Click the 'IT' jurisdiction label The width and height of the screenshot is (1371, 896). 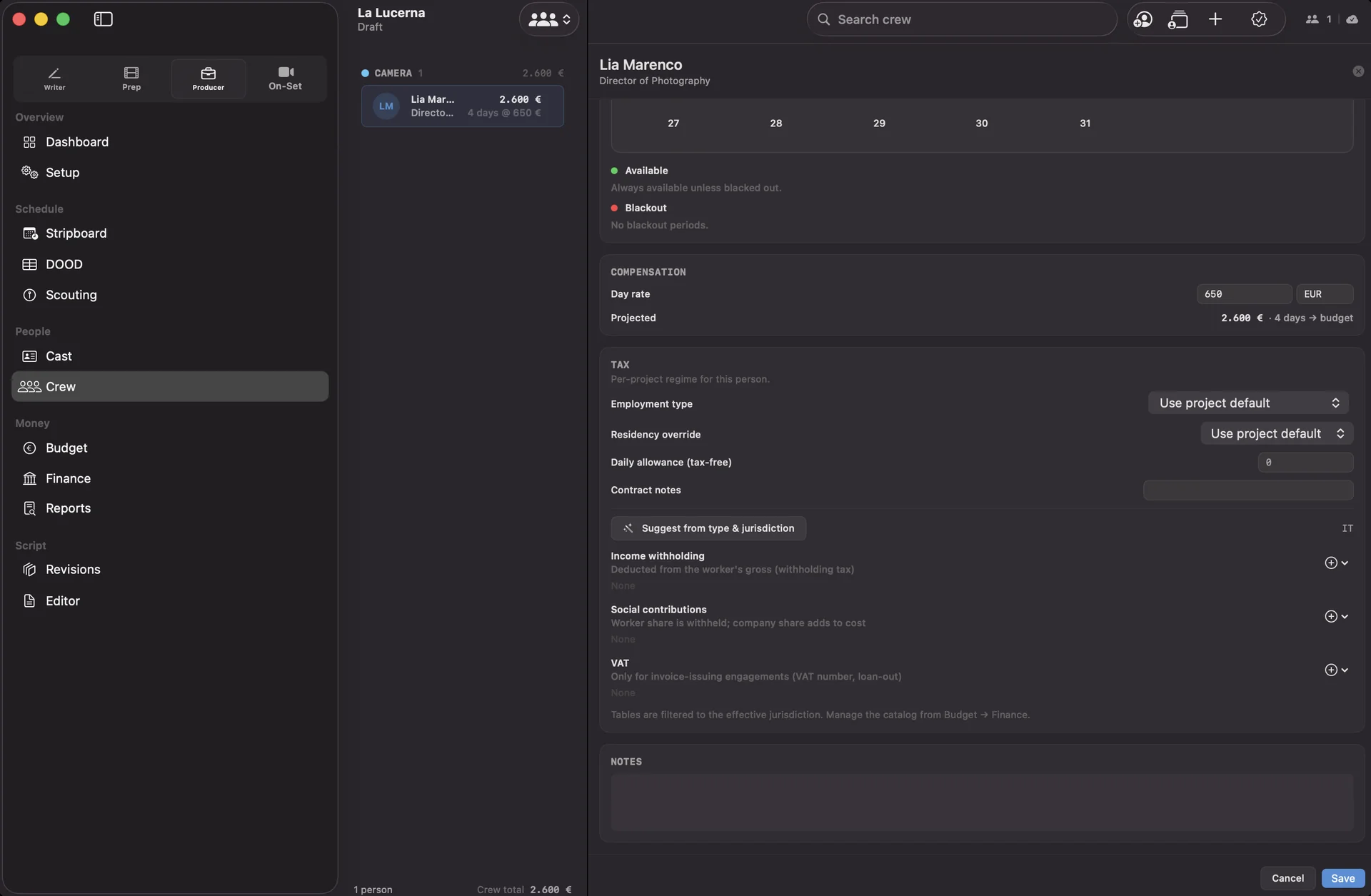coord(1347,528)
